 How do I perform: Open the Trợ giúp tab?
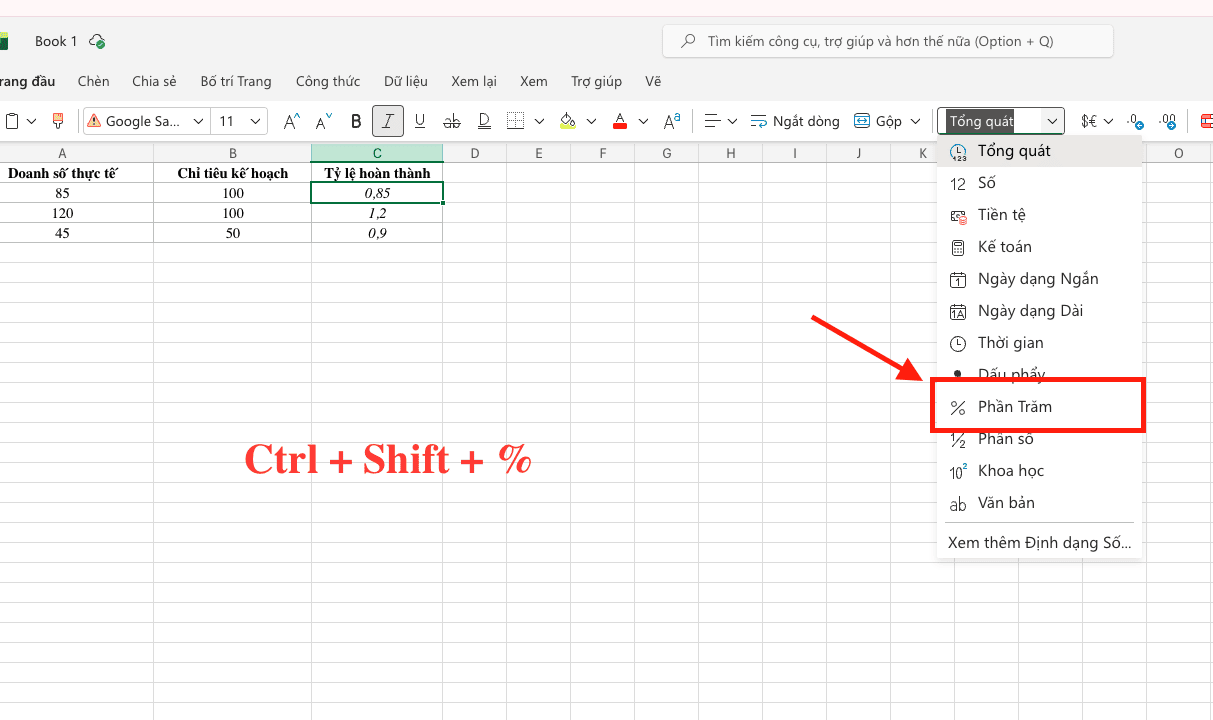point(596,81)
